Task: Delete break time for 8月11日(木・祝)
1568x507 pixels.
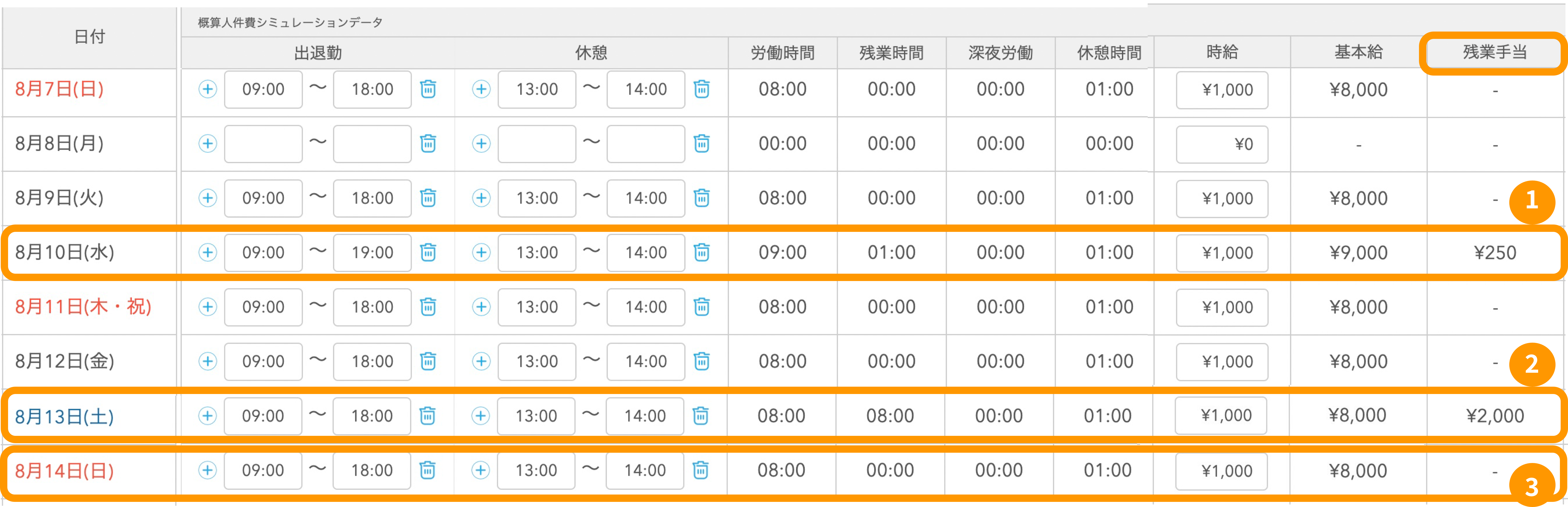Action: pyautogui.click(x=701, y=307)
